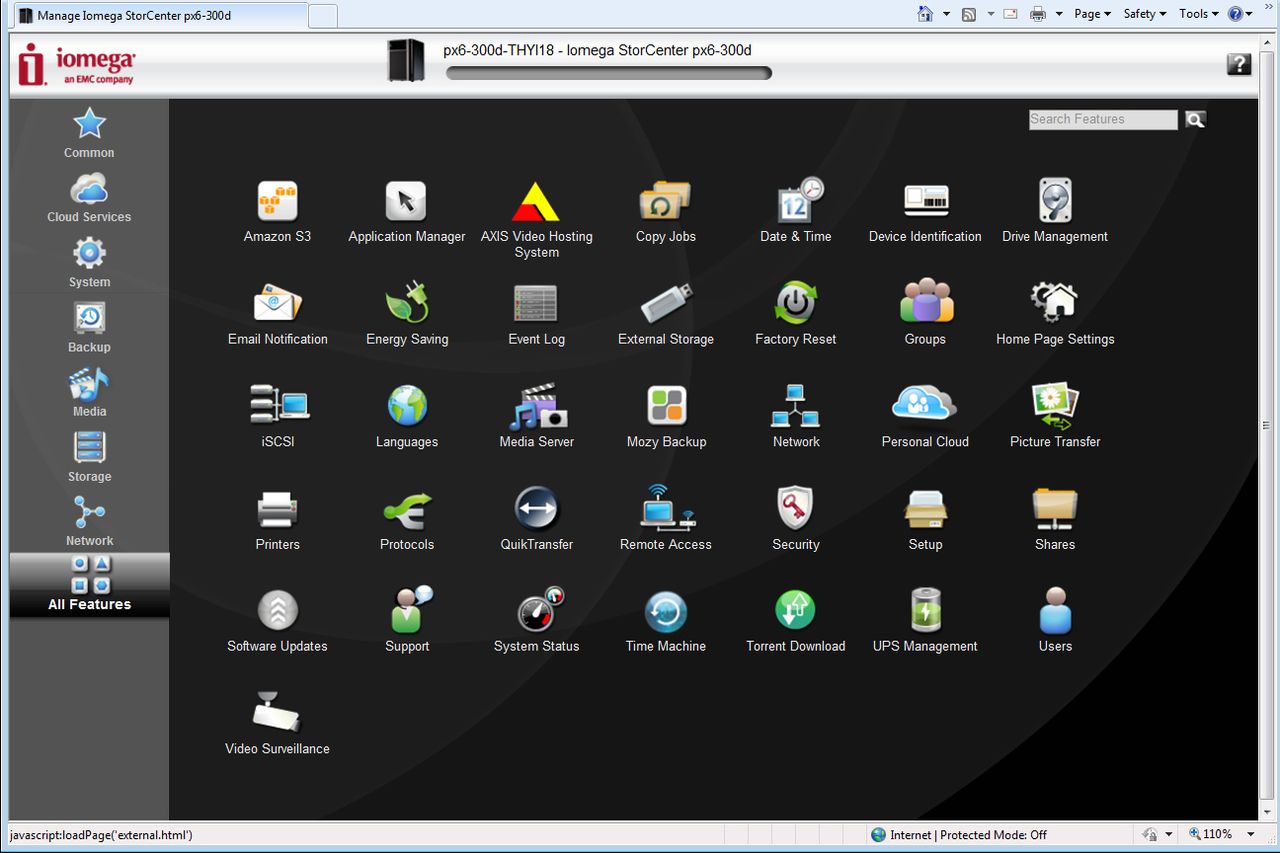Open Shares
Image resolution: width=1280 pixels, height=853 pixels.
(1055, 520)
